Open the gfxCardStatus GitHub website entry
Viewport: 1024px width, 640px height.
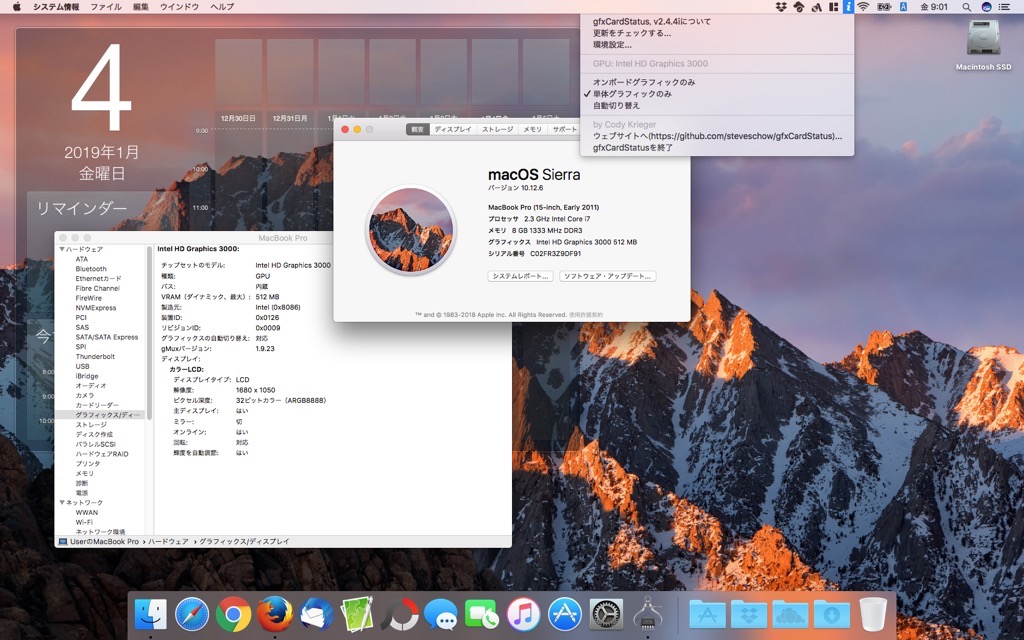coord(717,136)
